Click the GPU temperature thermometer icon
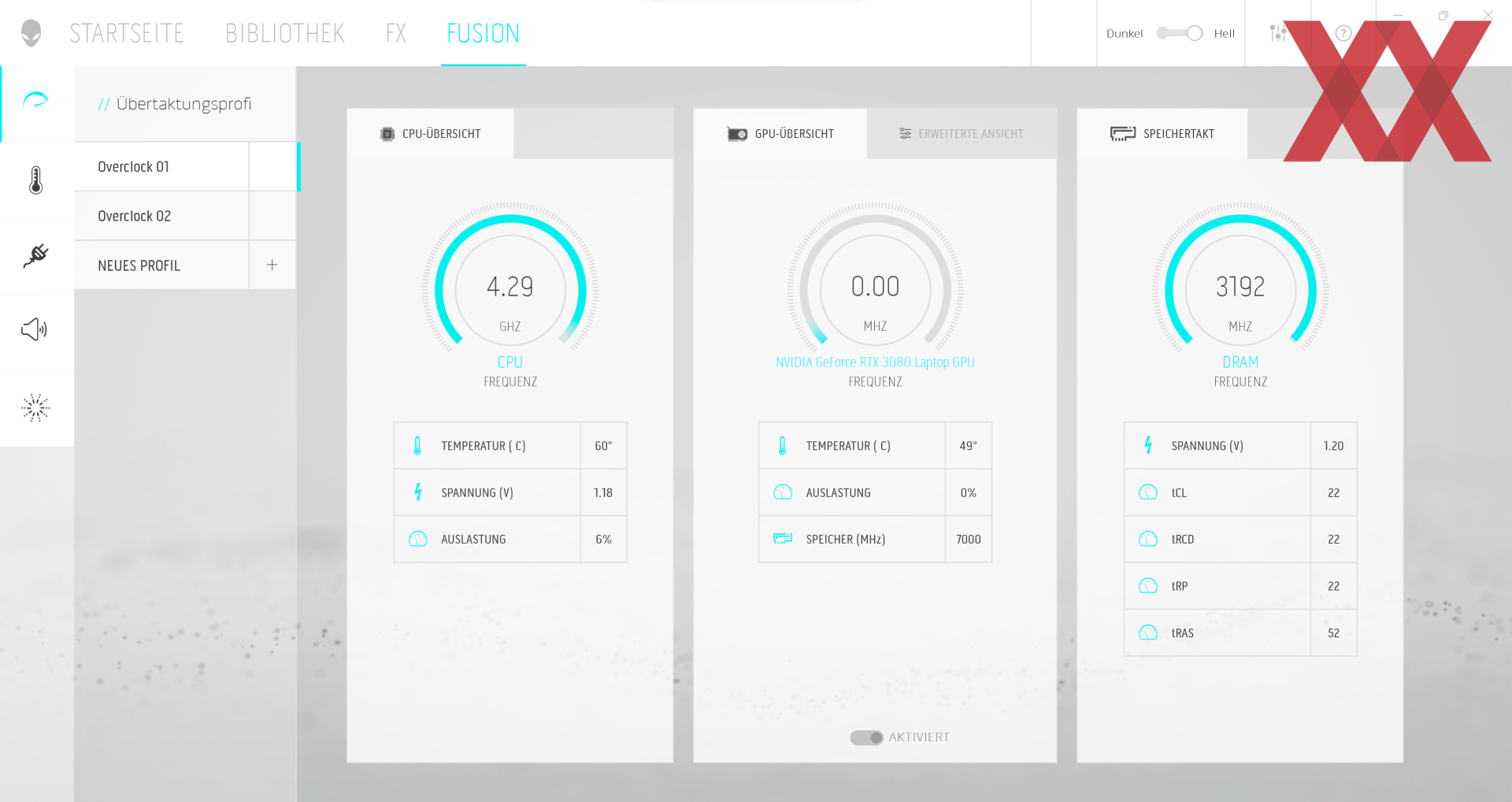1512x802 pixels. coord(782,446)
